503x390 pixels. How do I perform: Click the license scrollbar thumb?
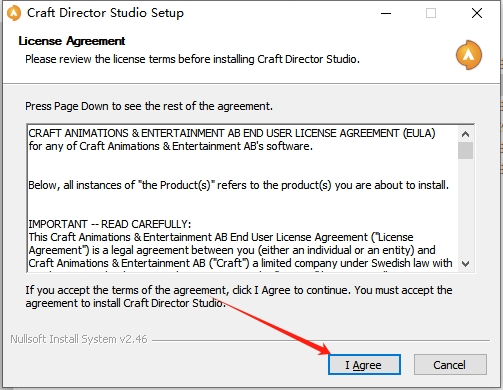[465, 150]
